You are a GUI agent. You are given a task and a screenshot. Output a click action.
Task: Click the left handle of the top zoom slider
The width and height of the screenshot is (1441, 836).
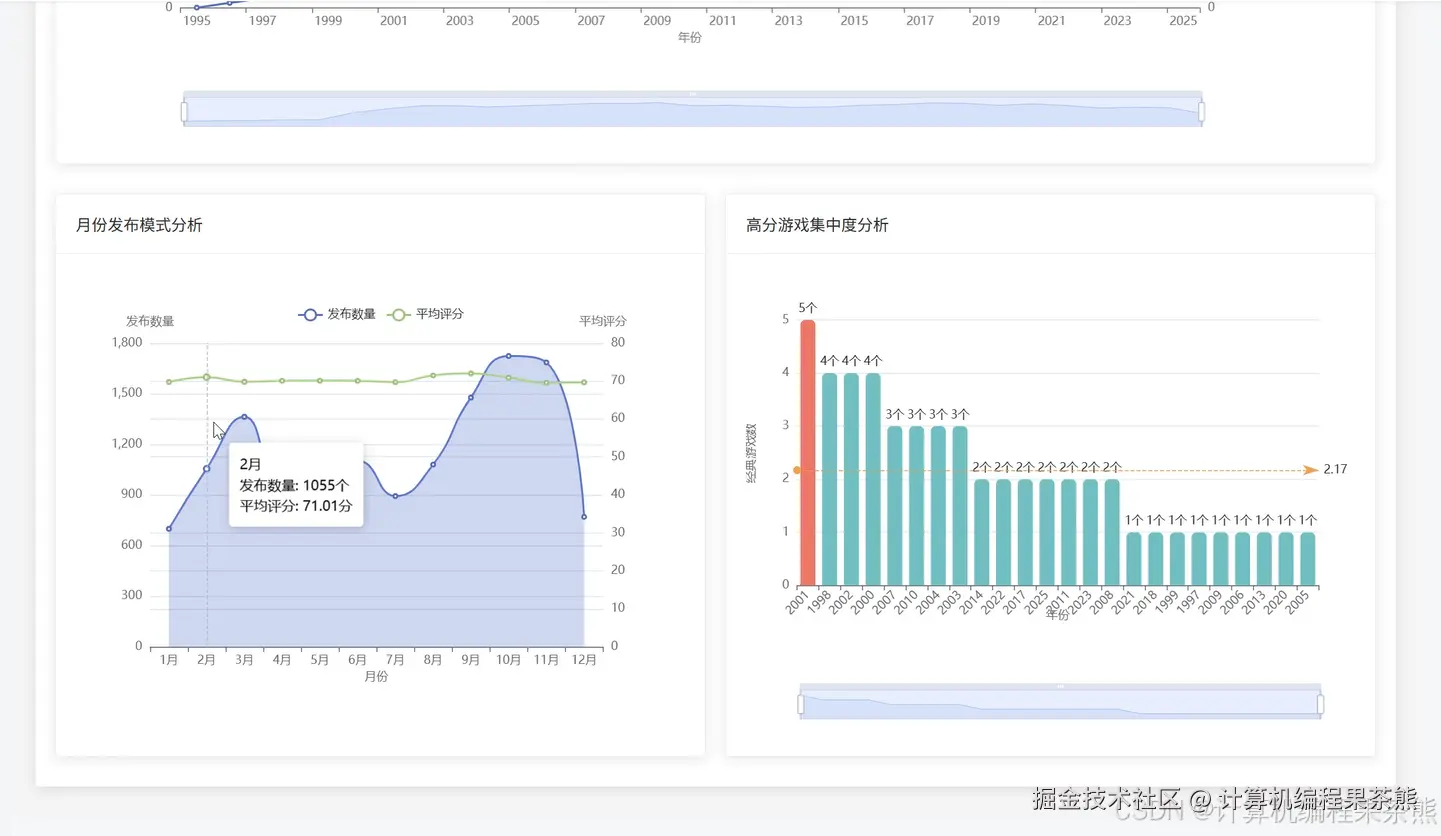[184, 110]
